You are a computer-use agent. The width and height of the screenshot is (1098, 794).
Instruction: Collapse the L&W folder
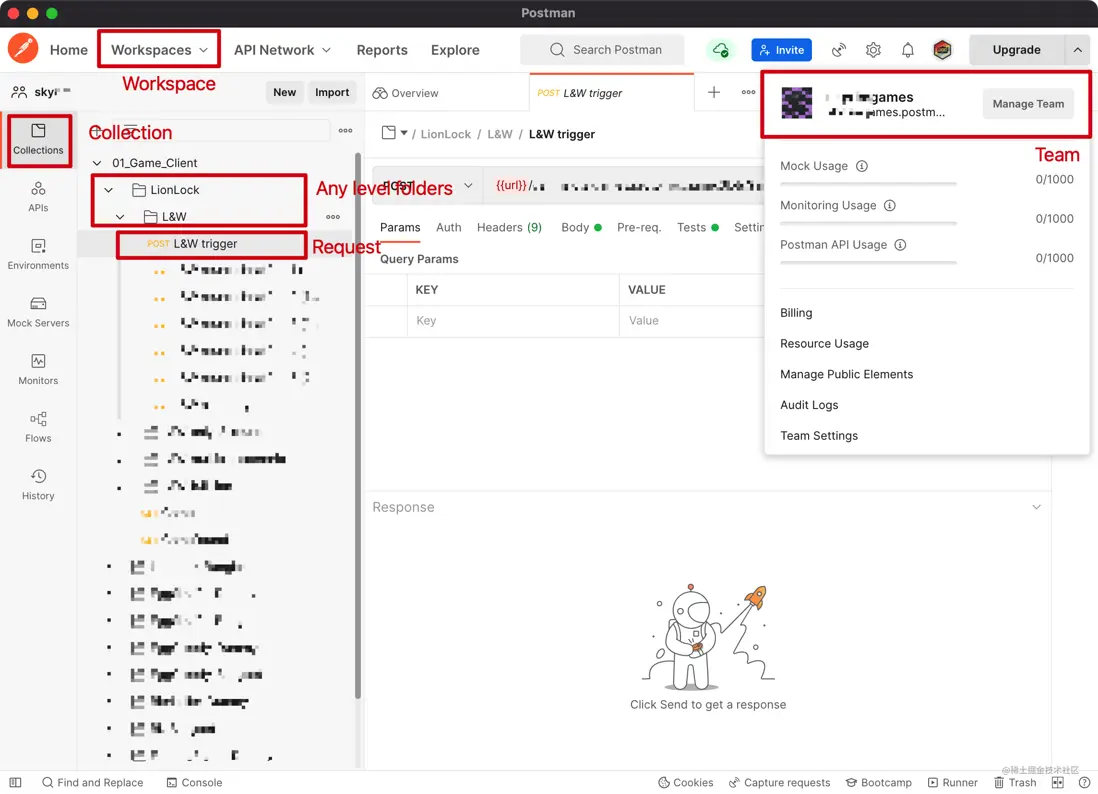[120, 216]
